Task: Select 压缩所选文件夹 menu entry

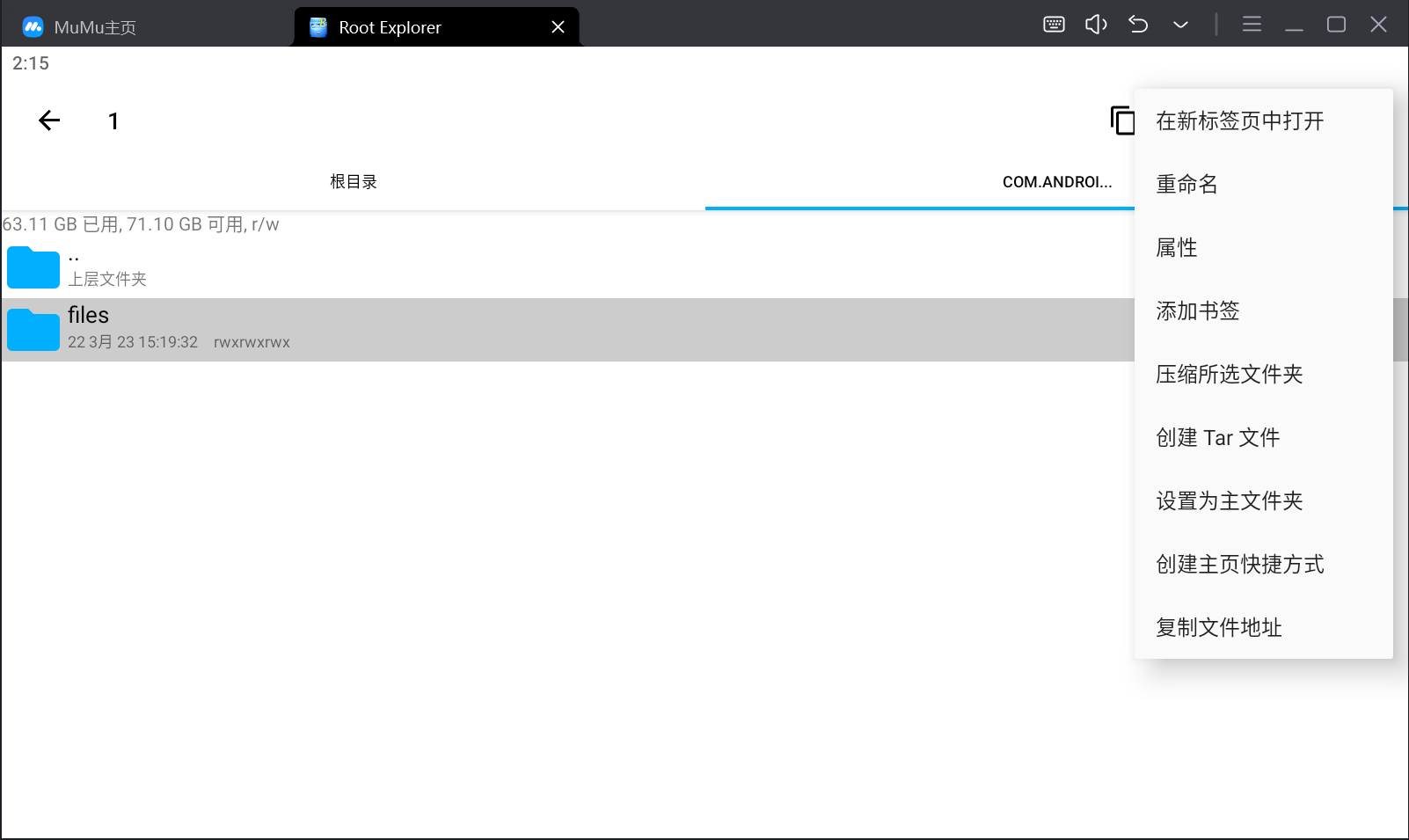Action: [1229, 374]
